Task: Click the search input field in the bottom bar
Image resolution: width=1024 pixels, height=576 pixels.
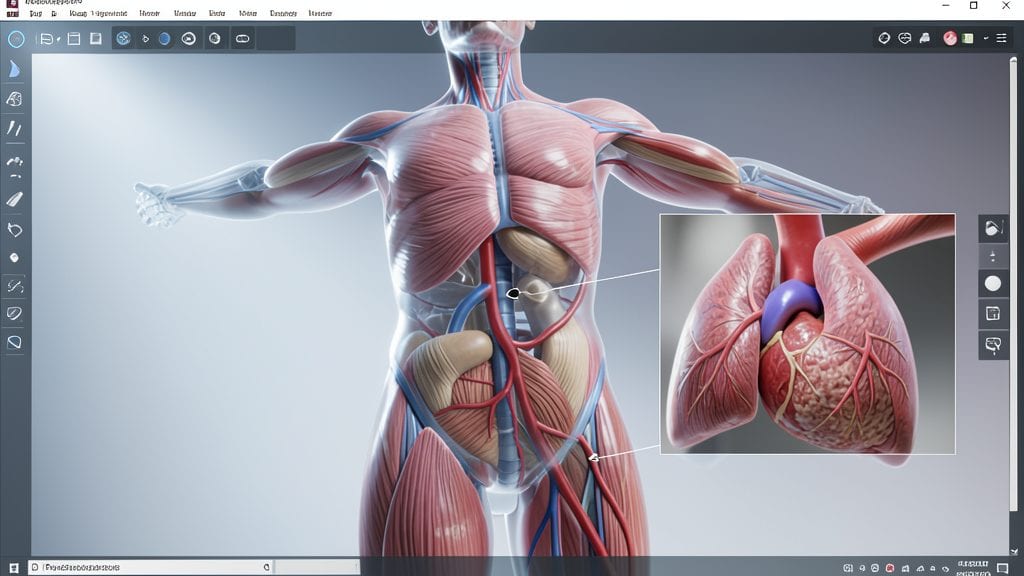Action: (x=152, y=567)
